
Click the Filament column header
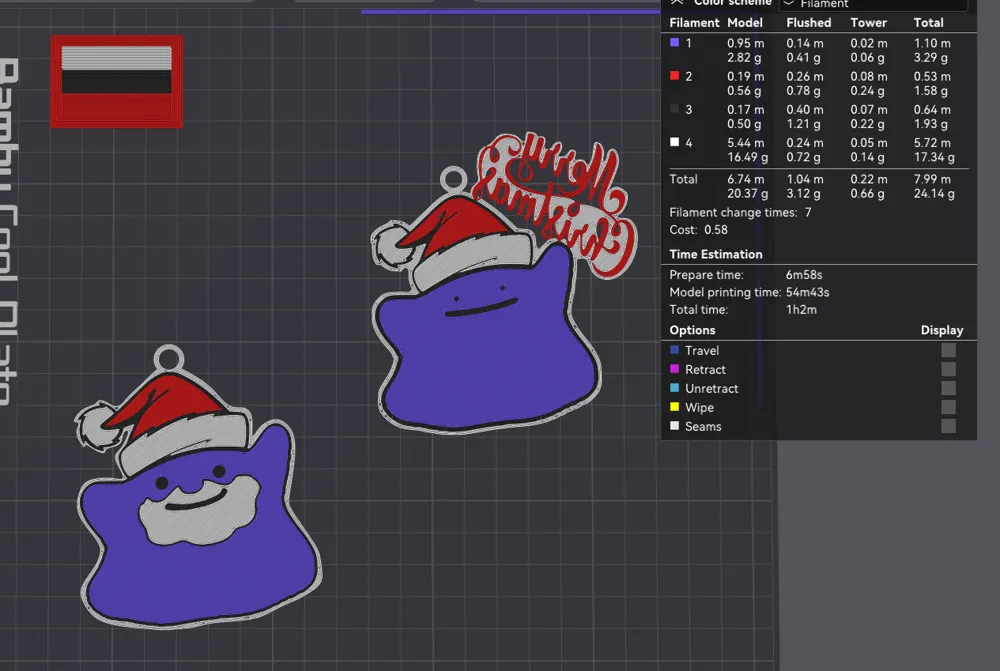tap(694, 22)
